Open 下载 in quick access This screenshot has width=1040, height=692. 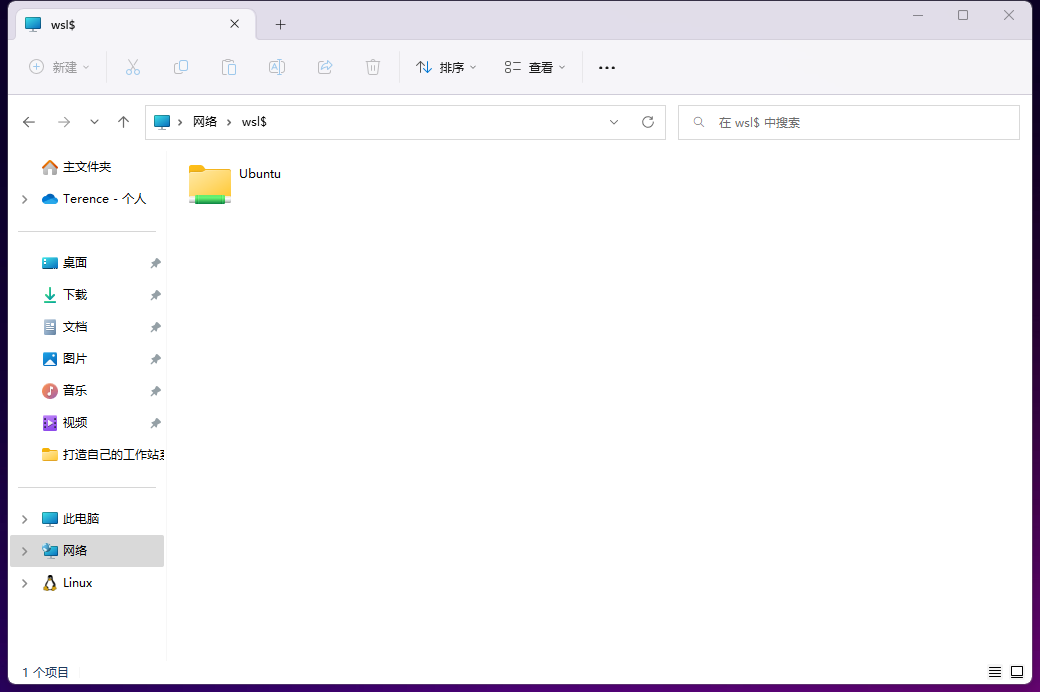coord(75,295)
